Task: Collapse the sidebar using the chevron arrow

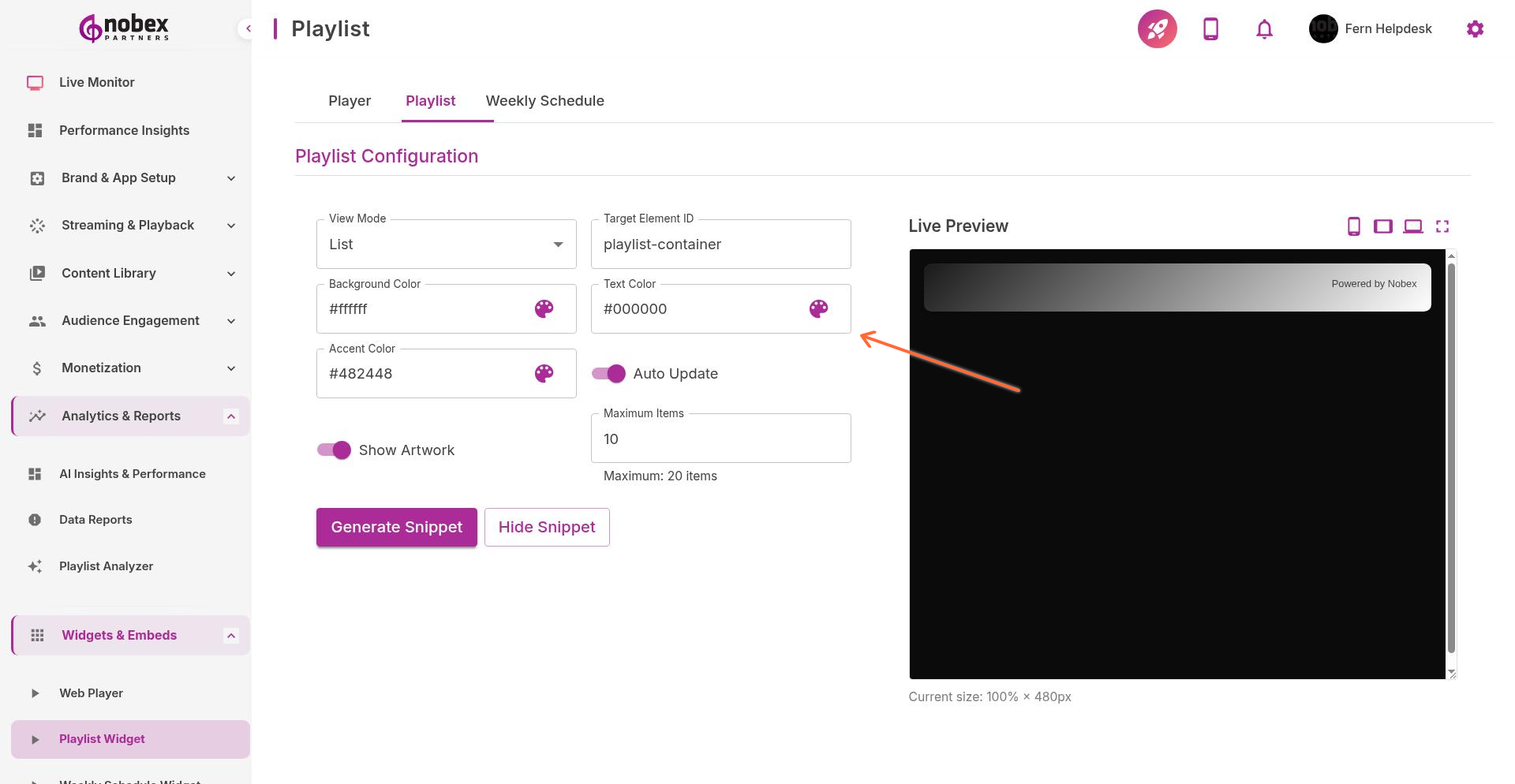Action: point(248,28)
